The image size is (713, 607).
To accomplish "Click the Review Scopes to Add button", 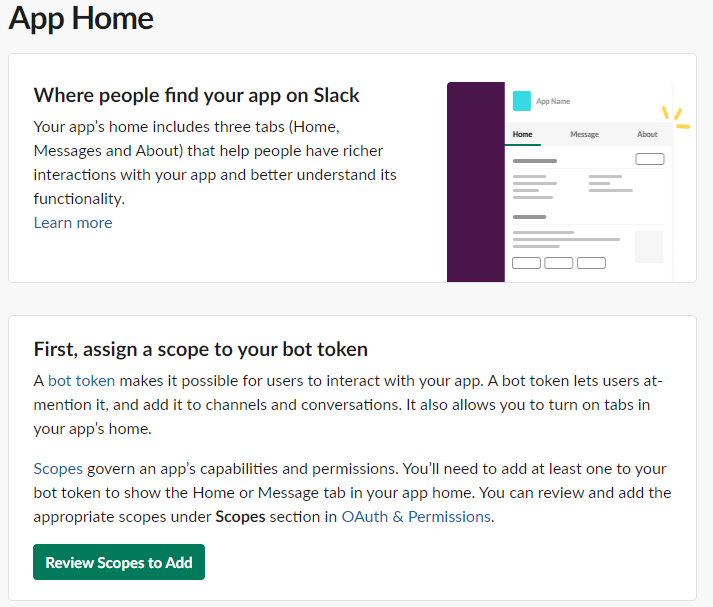I will point(119,562).
